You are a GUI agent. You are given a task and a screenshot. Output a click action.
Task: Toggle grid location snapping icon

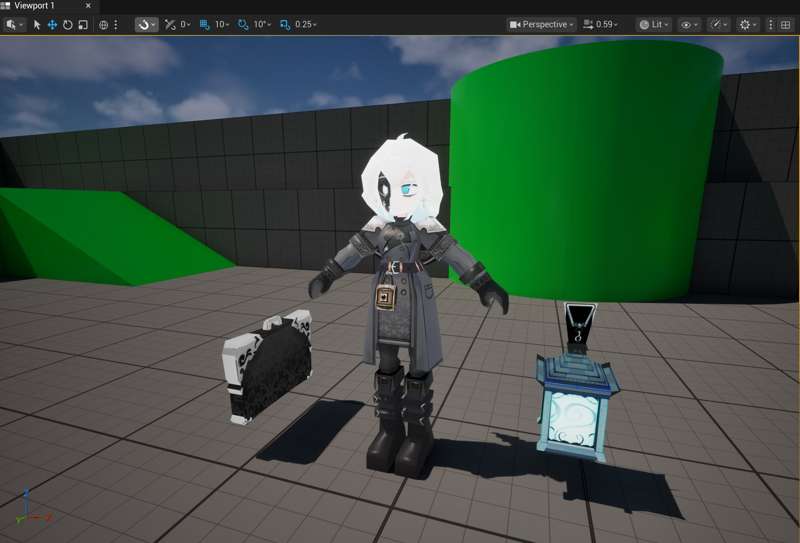coord(205,24)
